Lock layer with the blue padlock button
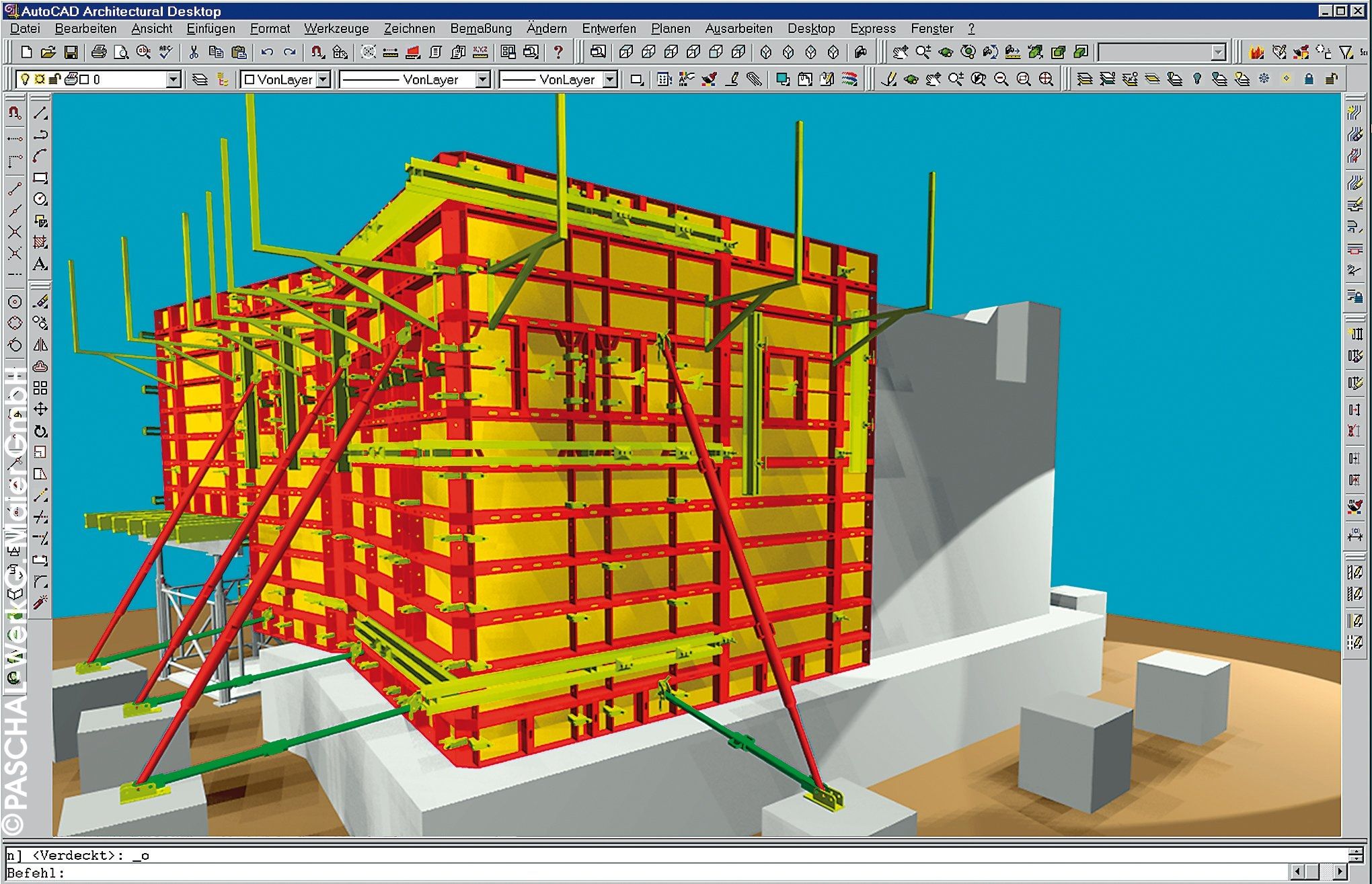This screenshot has height=884, width=1372. point(1309,79)
